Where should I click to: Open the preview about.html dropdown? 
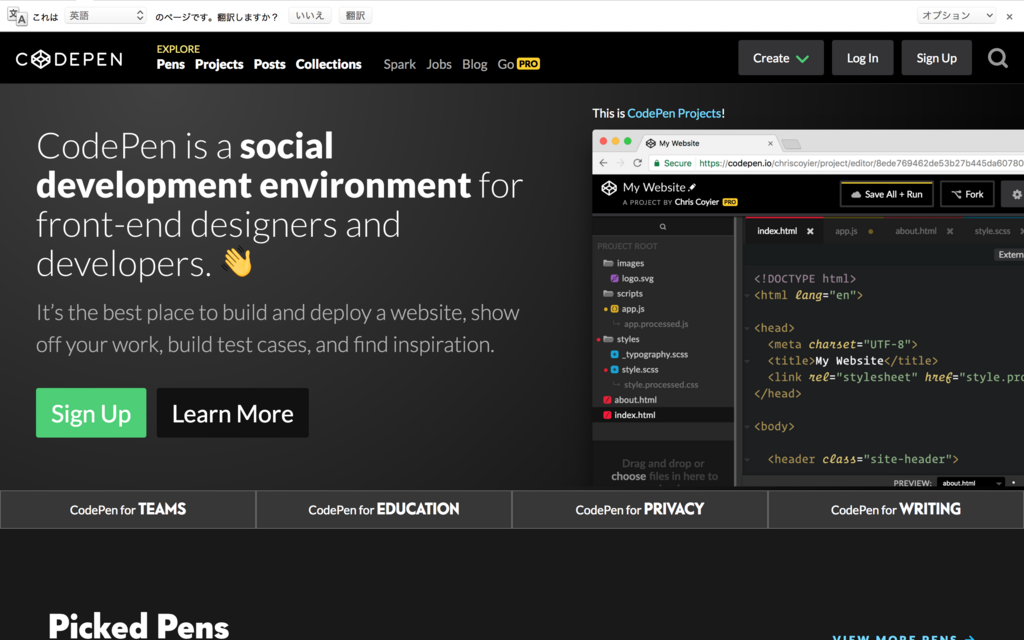click(x=971, y=483)
